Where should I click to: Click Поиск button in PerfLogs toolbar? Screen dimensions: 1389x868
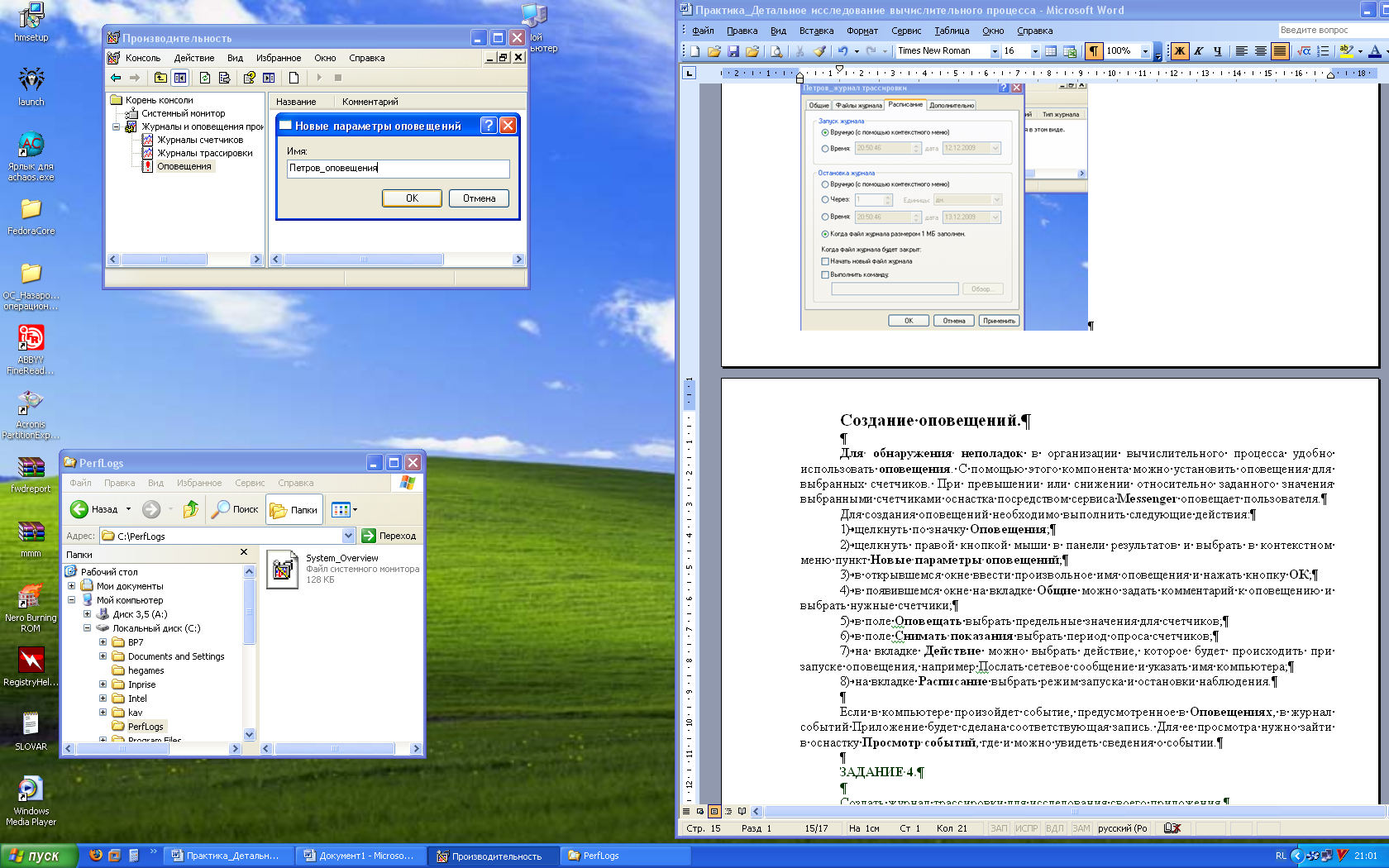pyautogui.click(x=235, y=509)
